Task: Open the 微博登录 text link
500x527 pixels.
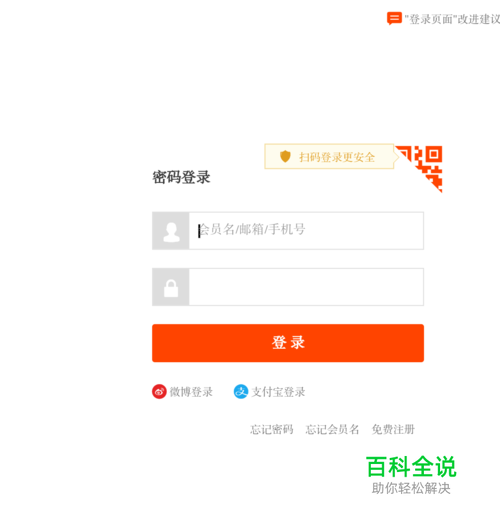Action: pos(191,392)
